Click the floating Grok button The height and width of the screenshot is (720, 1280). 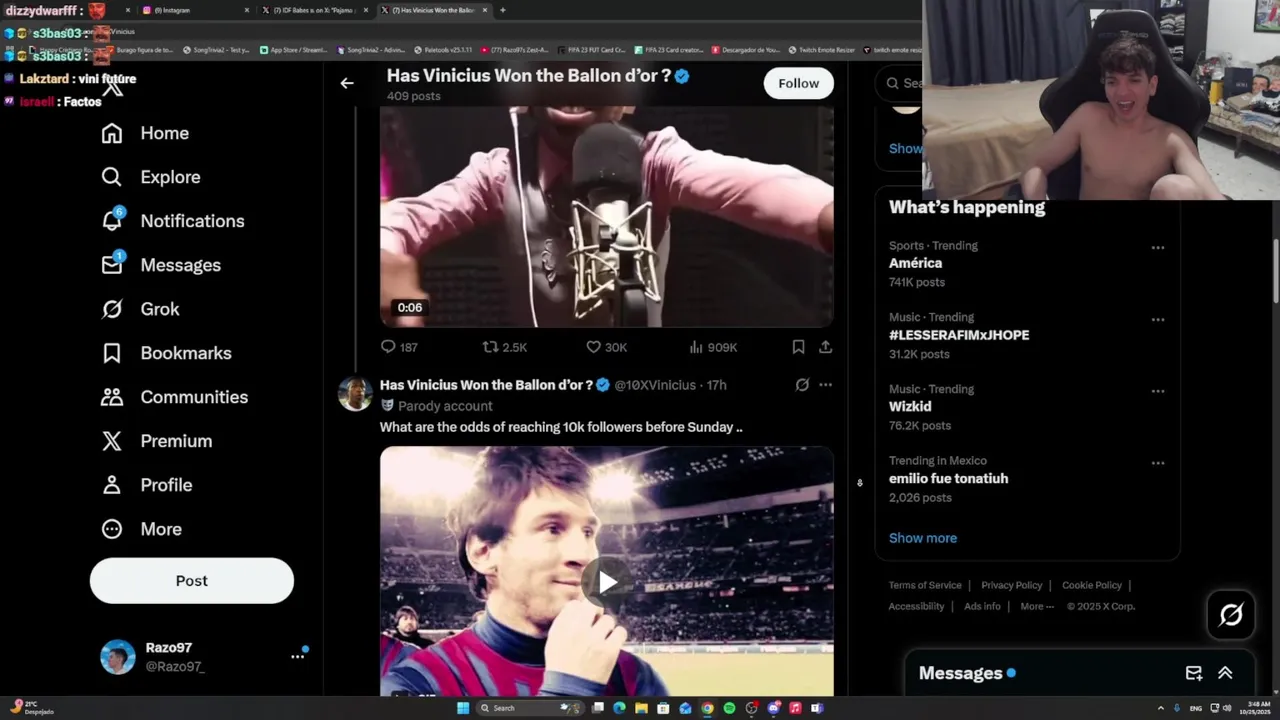[x=1231, y=615]
